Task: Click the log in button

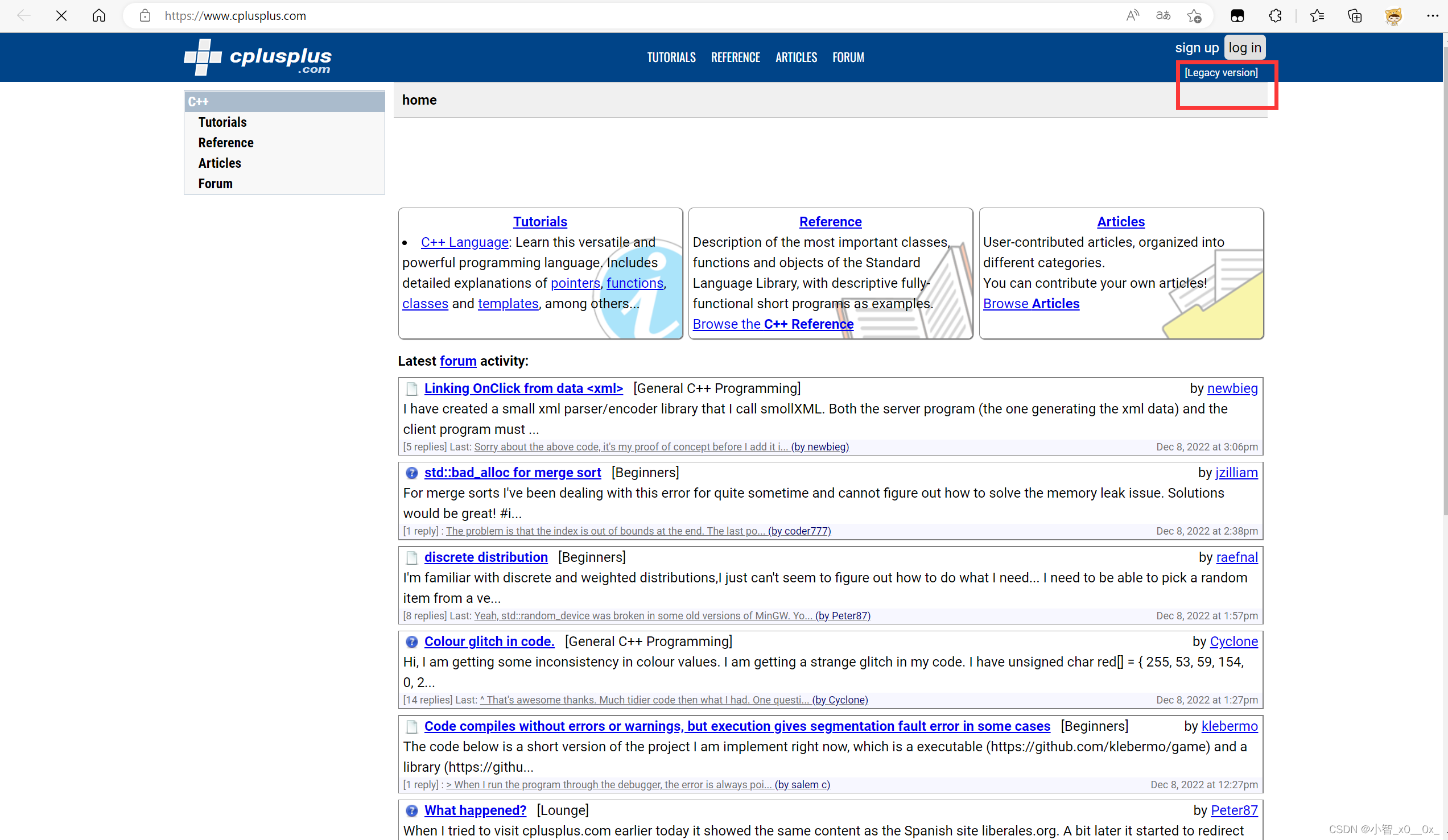Action: [x=1244, y=48]
